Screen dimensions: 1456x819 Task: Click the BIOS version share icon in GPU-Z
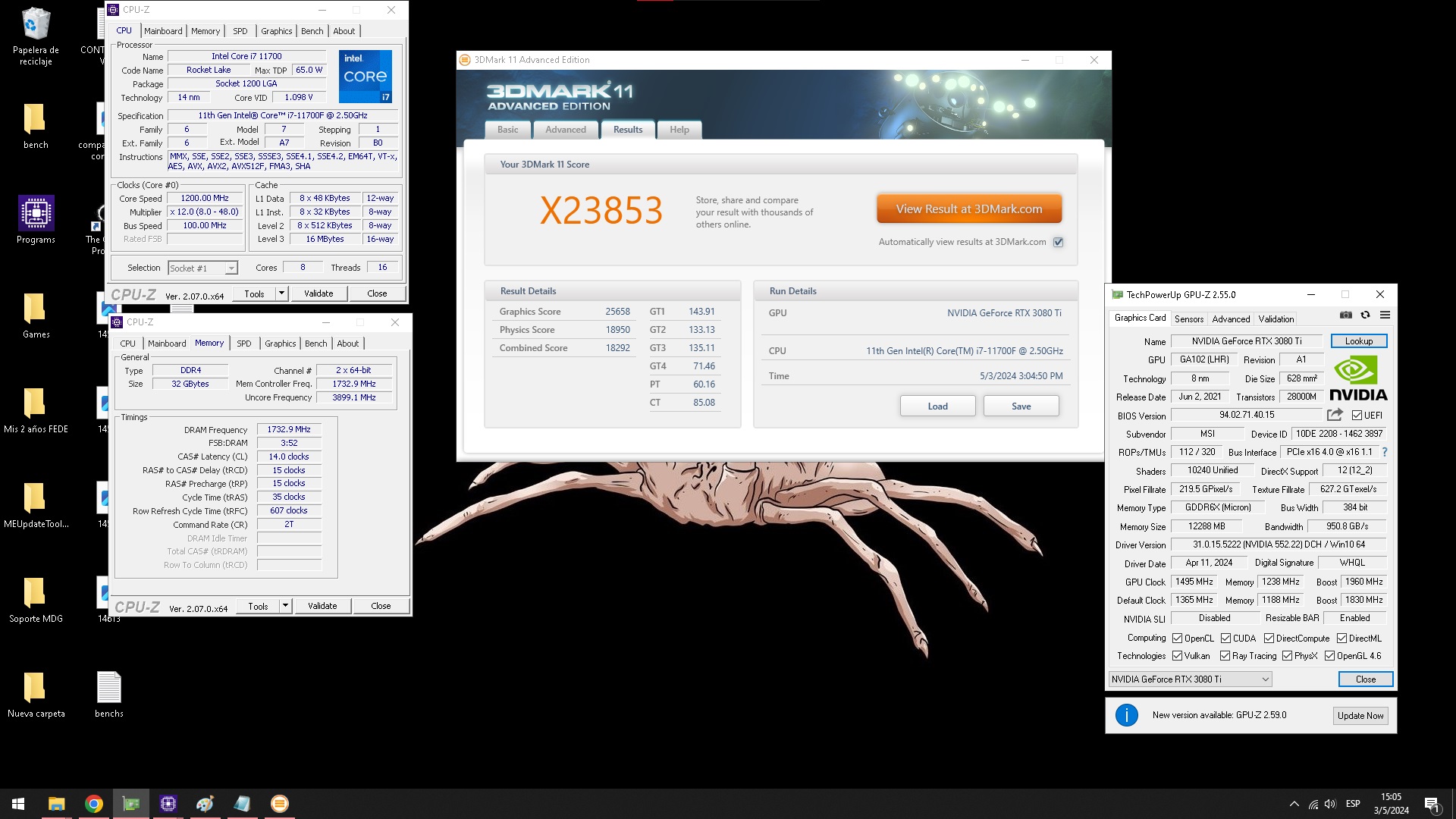pos(1335,415)
